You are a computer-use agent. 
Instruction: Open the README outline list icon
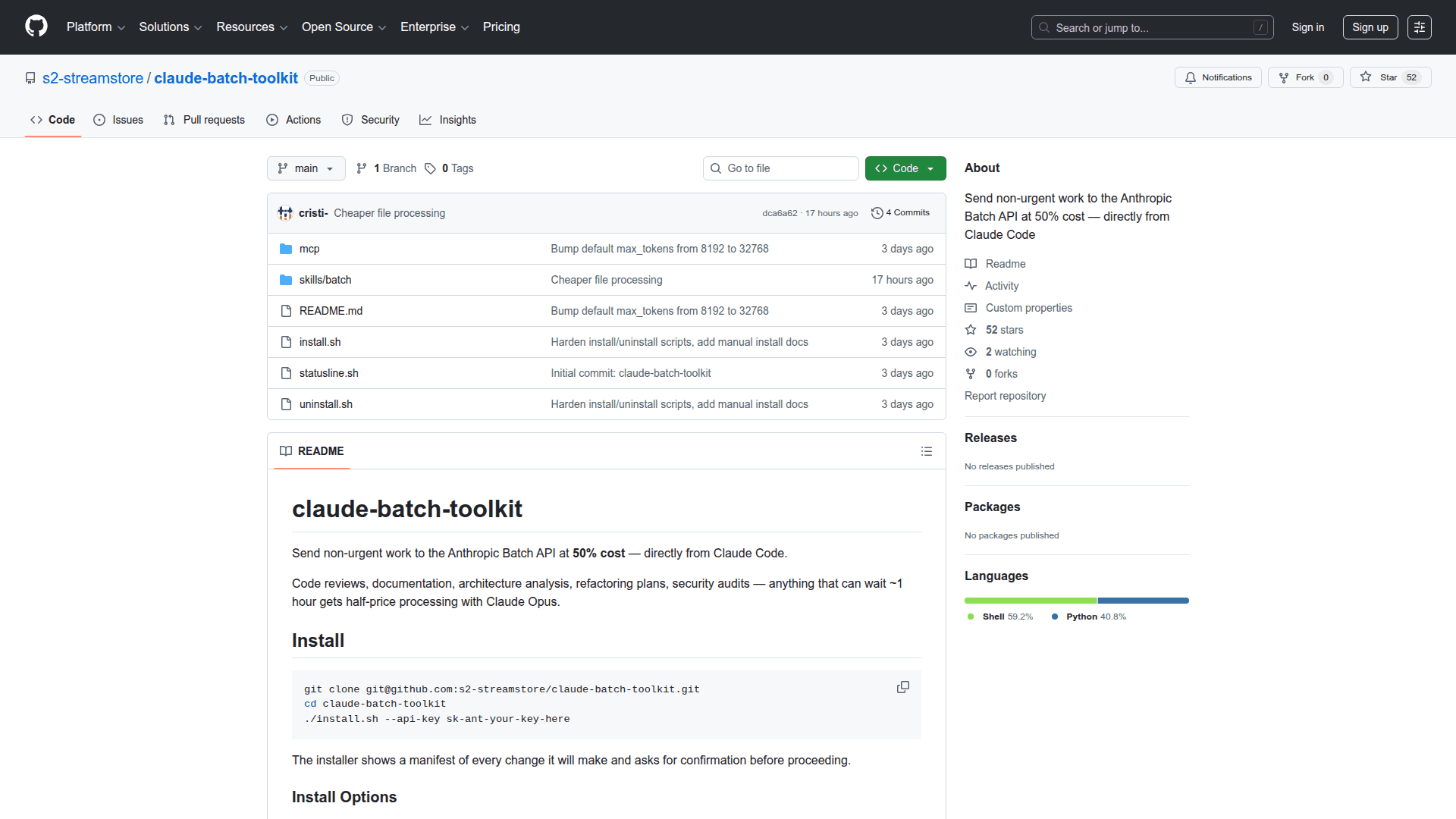(x=927, y=451)
